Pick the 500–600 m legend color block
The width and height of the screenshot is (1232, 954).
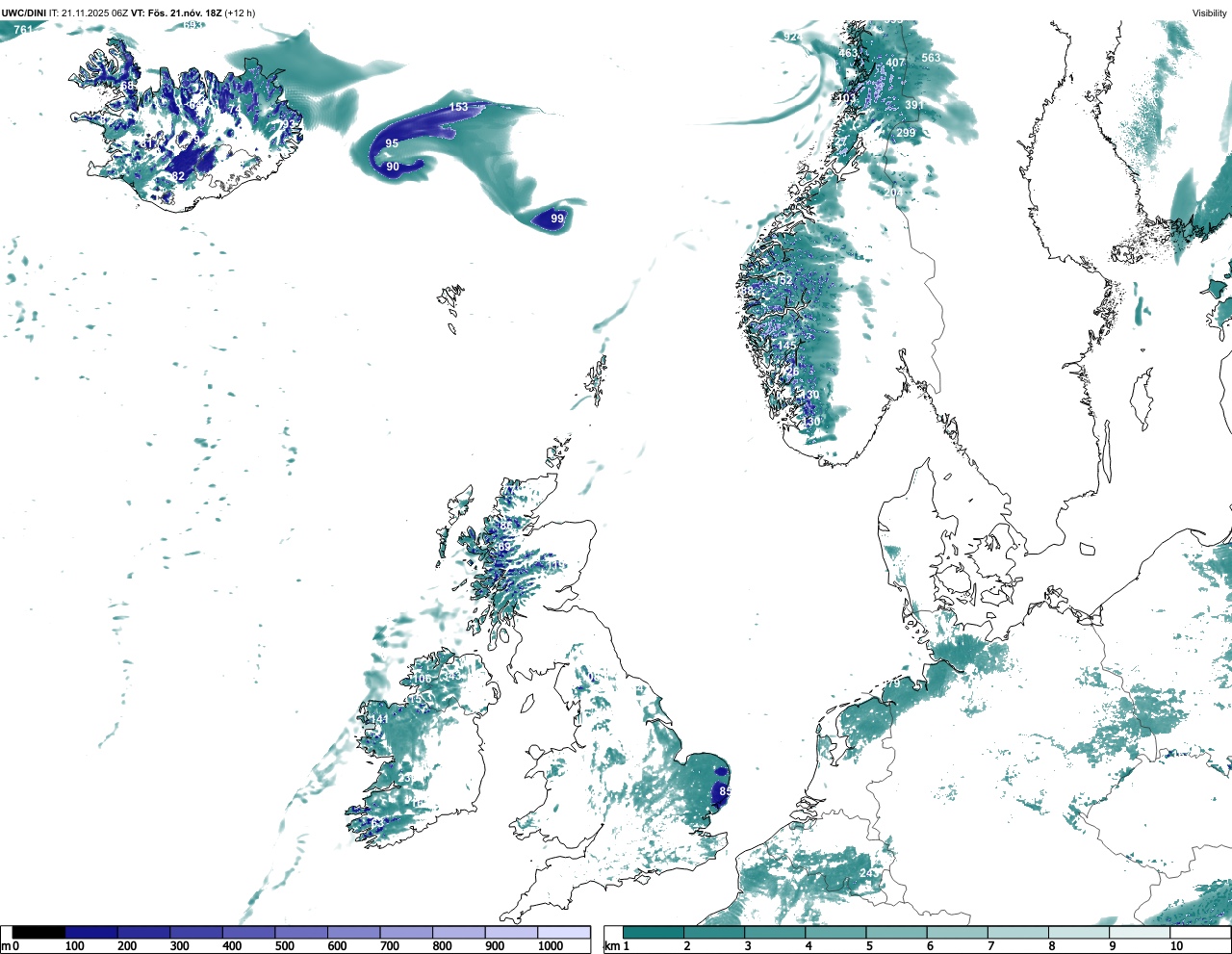(301, 932)
